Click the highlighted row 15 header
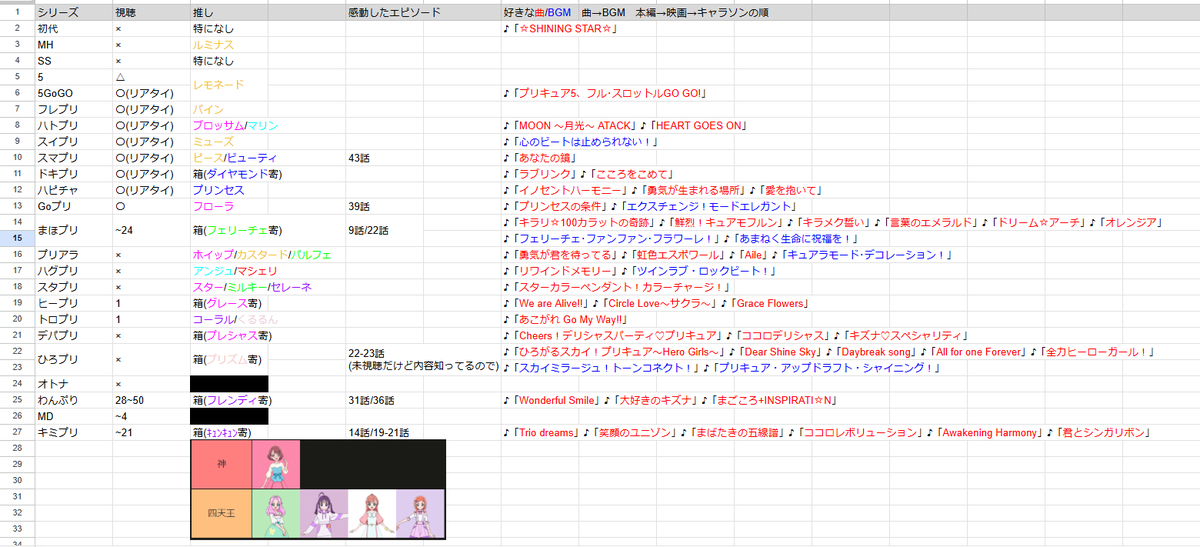The image size is (1200, 547). pos(16,238)
